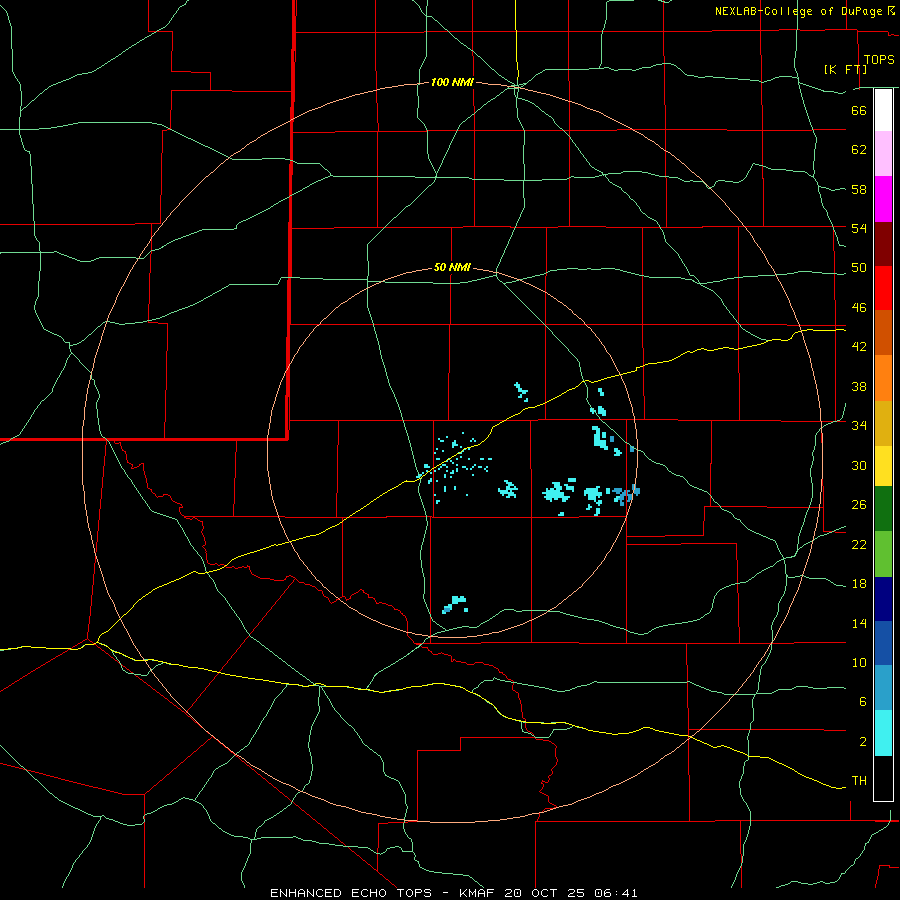This screenshot has height=900, width=900.
Task: Click the '100 NMI' range ring label
Action: 452,83
